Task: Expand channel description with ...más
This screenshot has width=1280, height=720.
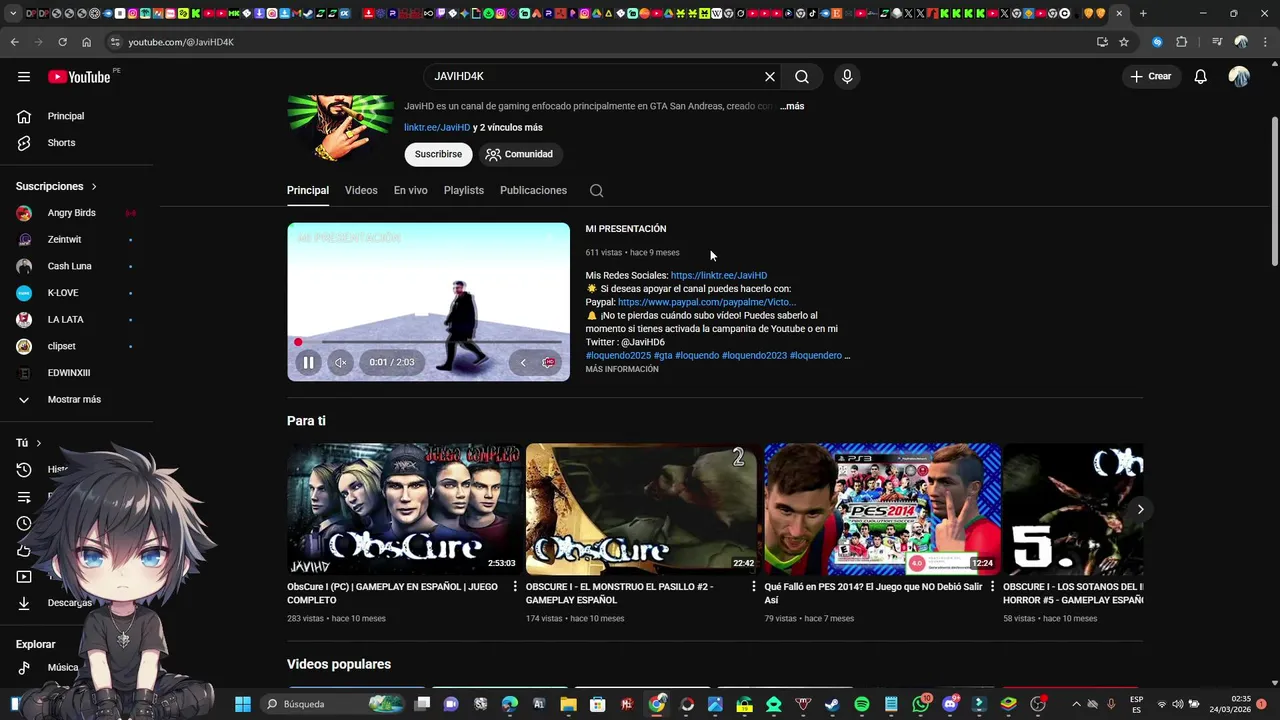Action: (792, 106)
